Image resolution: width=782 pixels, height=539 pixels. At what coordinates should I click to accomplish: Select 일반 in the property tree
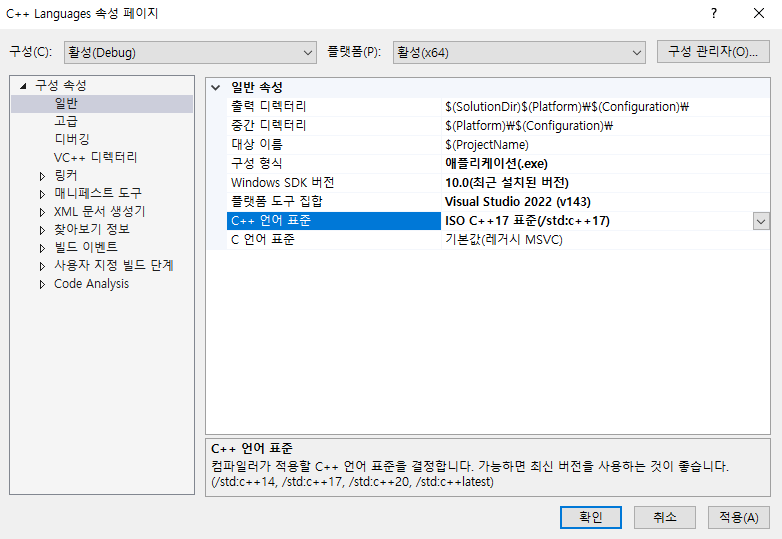coord(66,104)
